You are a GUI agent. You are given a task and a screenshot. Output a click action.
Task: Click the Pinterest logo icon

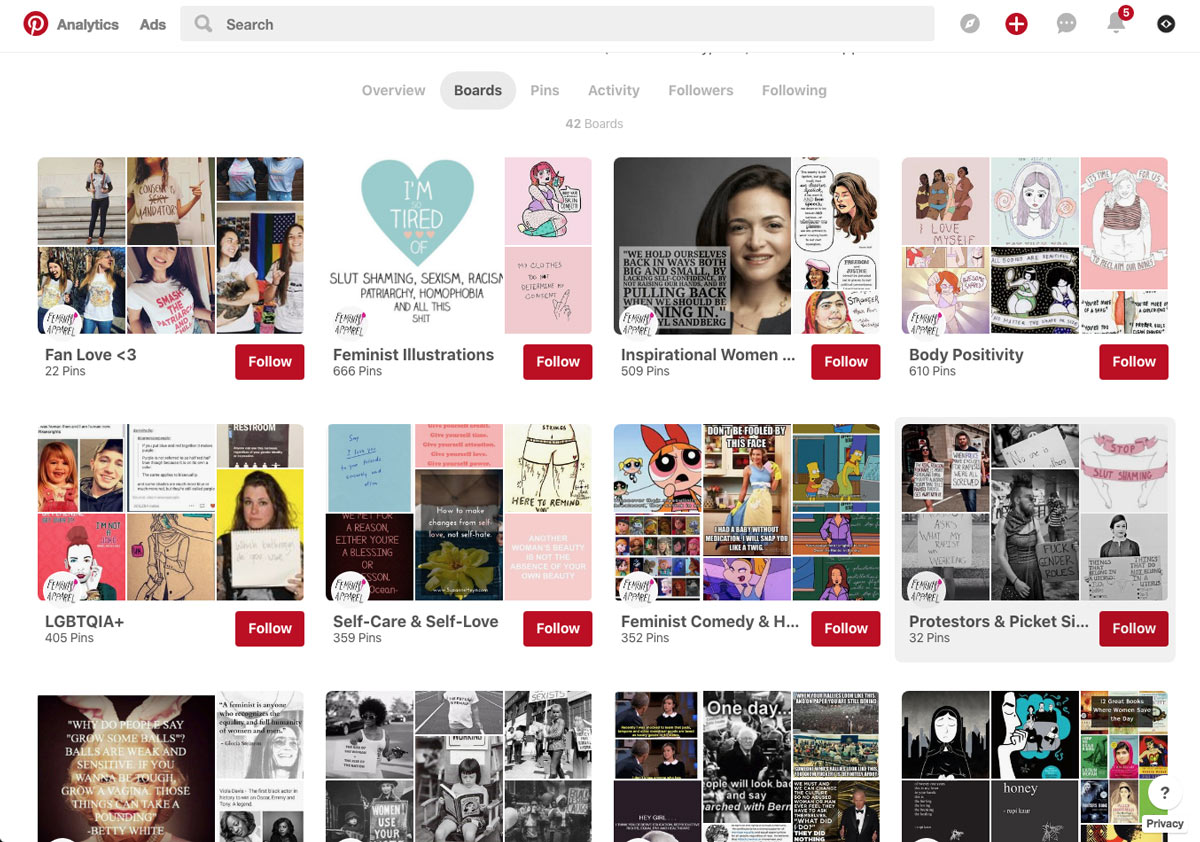(35, 23)
